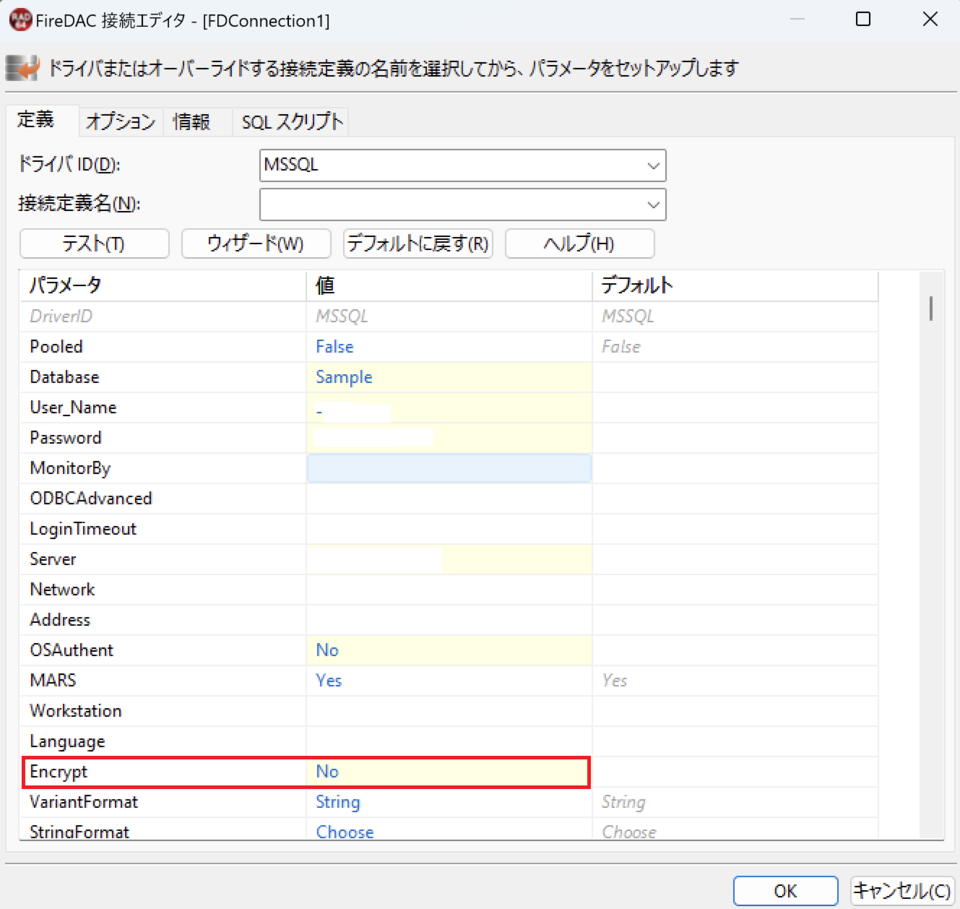Maximize the FireDAC editor window
Viewport: 960px width, 909px height.
[863, 20]
